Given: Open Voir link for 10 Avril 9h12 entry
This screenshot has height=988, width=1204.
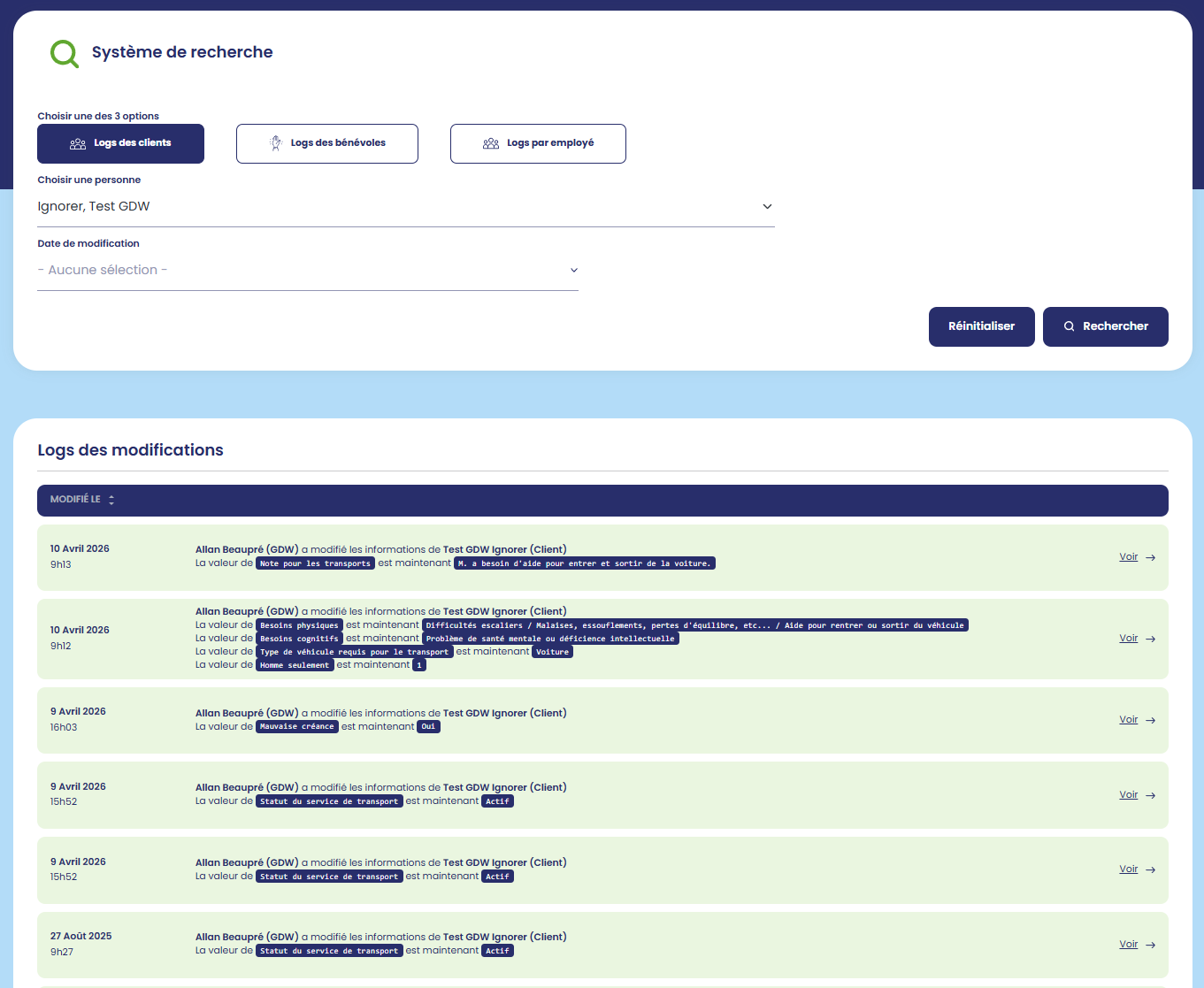Looking at the screenshot, I should click(x=1128, y=638).
